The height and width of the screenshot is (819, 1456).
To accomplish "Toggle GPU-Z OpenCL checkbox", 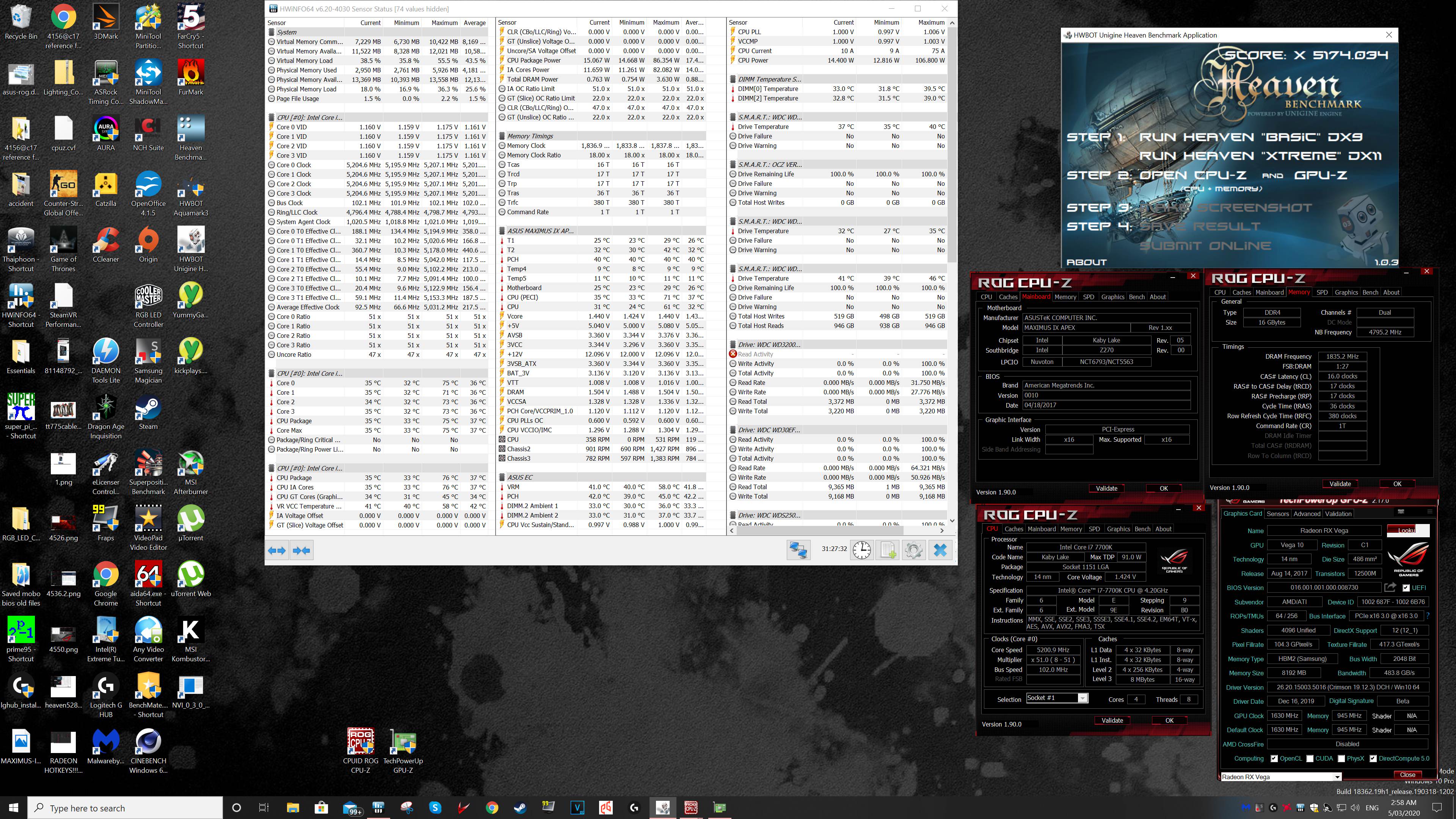I will pos(1274,758).
